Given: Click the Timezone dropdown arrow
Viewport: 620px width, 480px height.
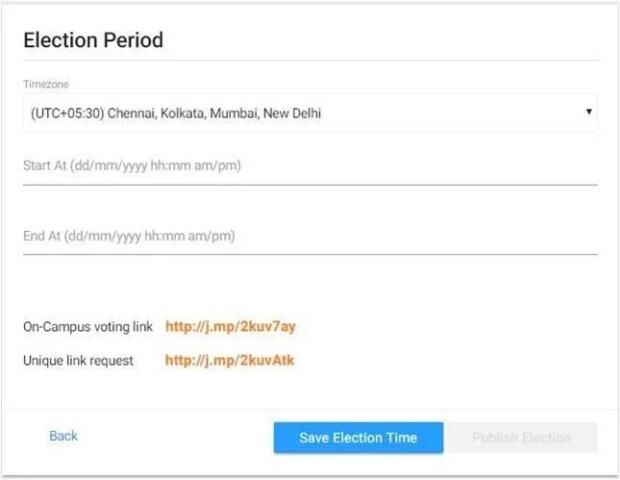Looking at the screenshot, I should (x=589, y=112).
